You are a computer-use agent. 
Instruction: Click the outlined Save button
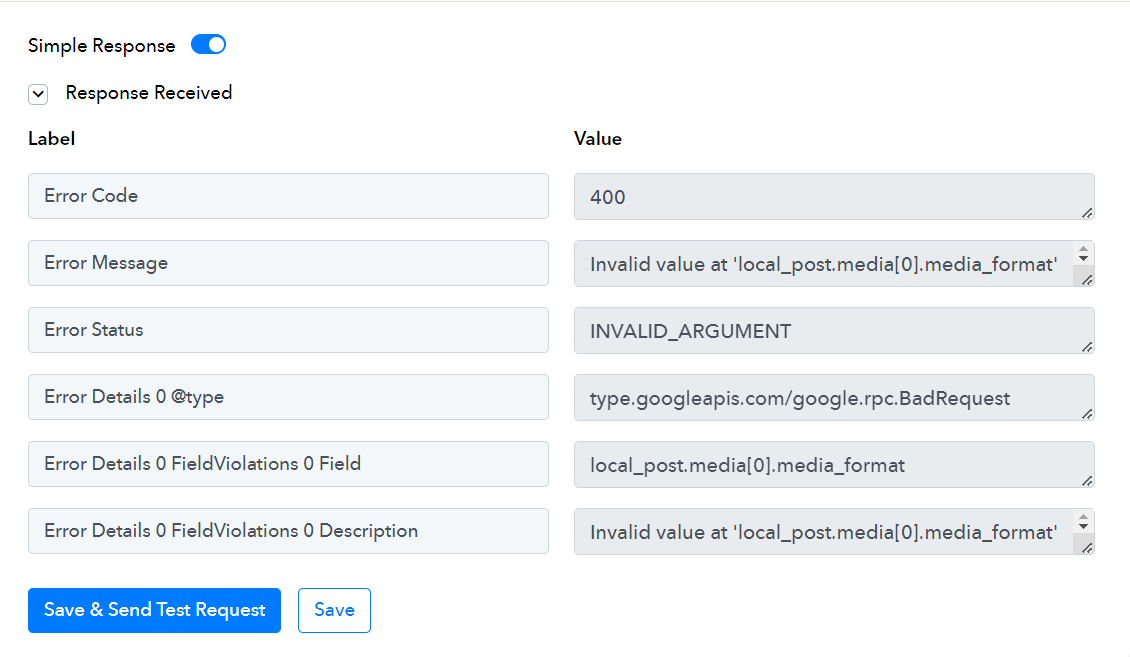coord(334,610)
